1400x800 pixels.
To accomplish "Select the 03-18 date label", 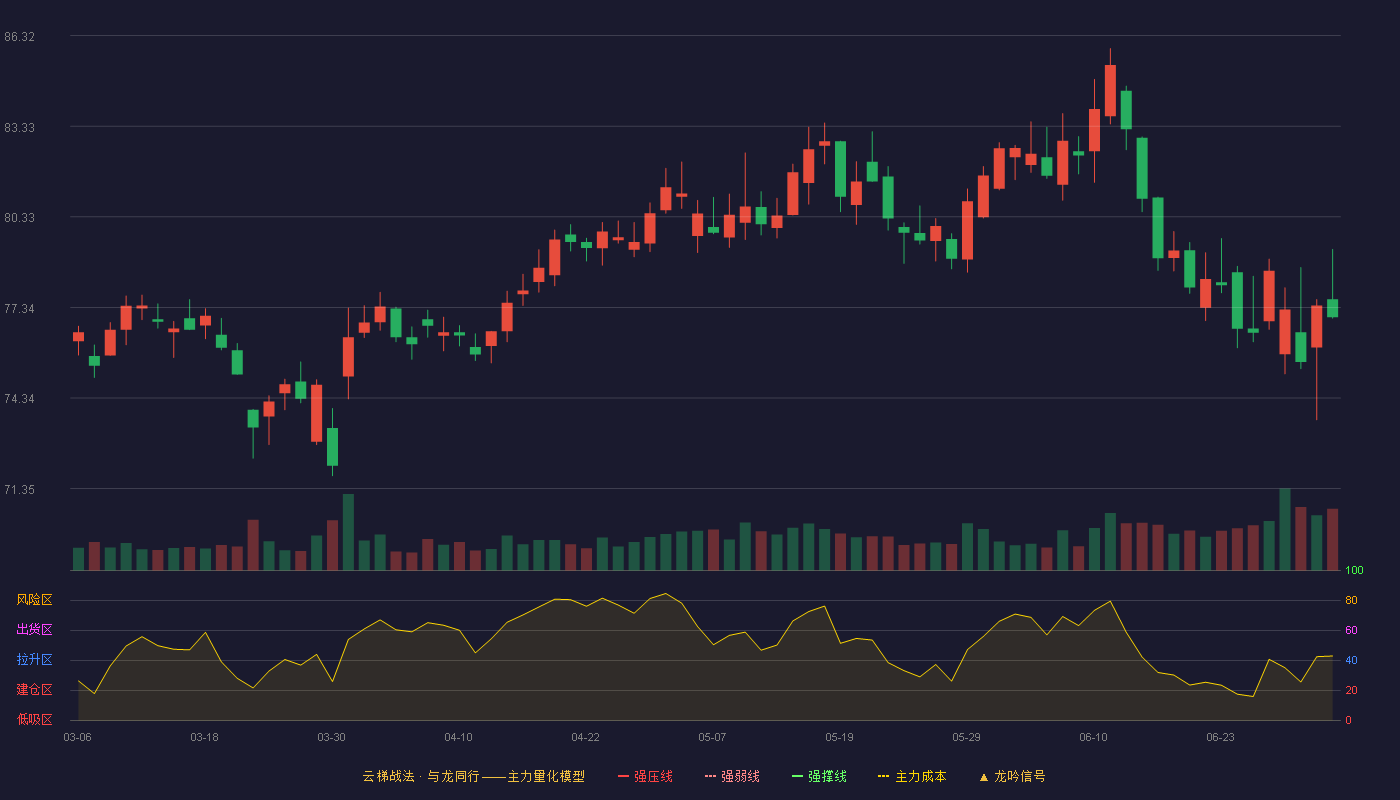I will pyautogui.click(x=204, y=737).
